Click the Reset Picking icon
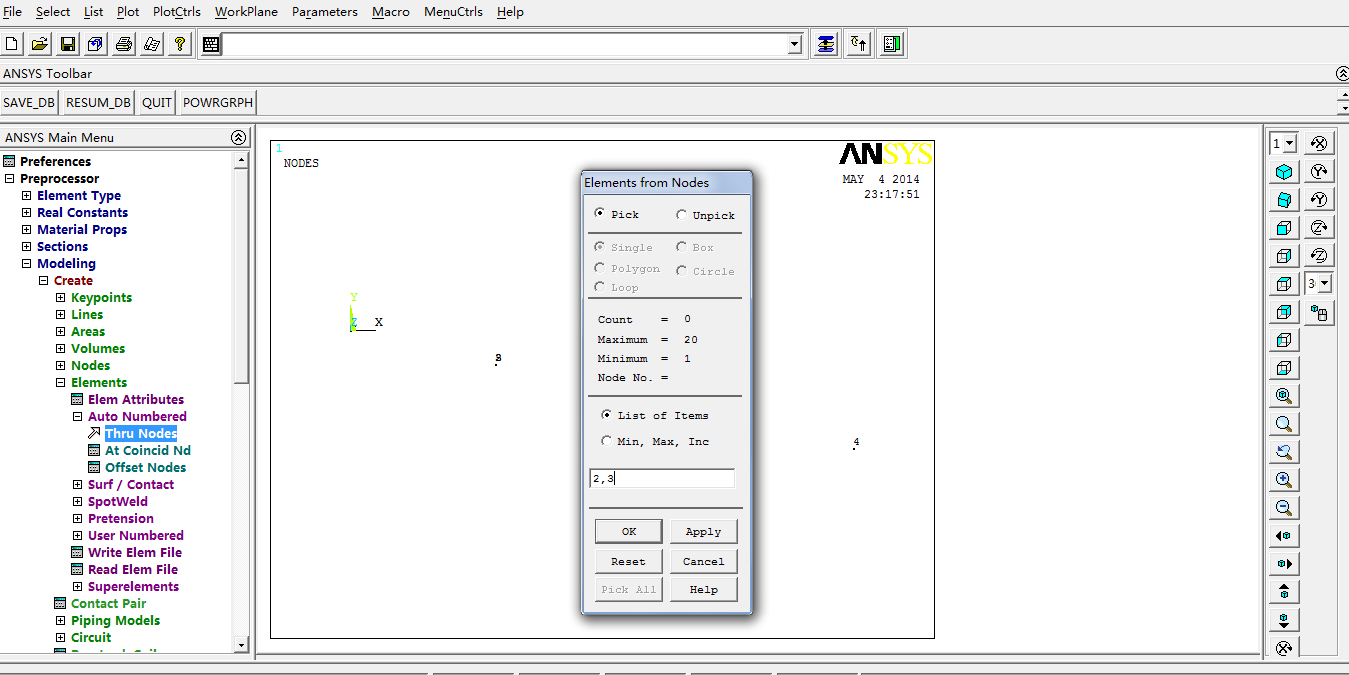Image resolution: width=1349 pixels, height=675 pixels. coord(859,44)
